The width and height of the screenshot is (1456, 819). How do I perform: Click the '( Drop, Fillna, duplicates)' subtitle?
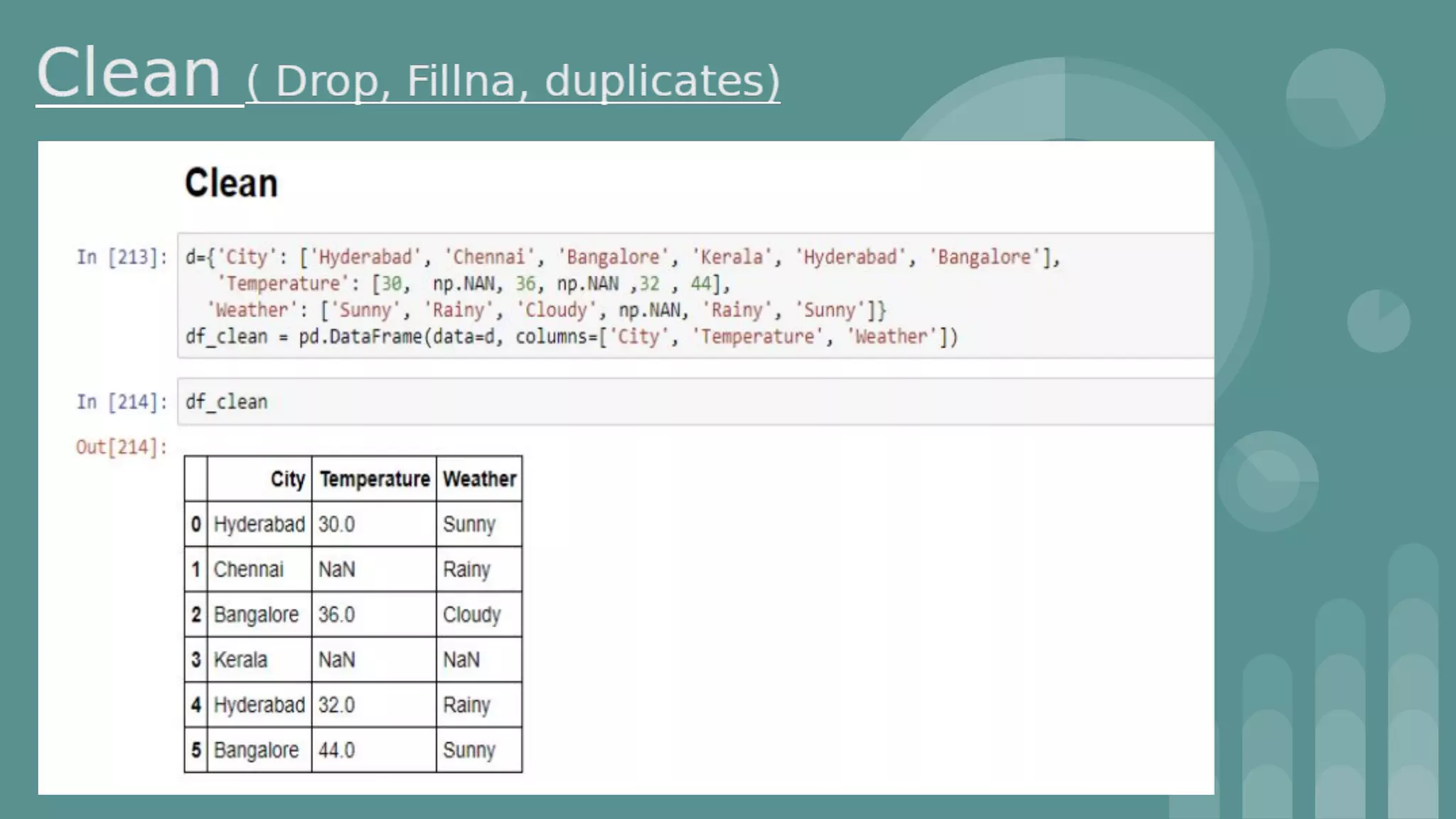pos(513,80)
